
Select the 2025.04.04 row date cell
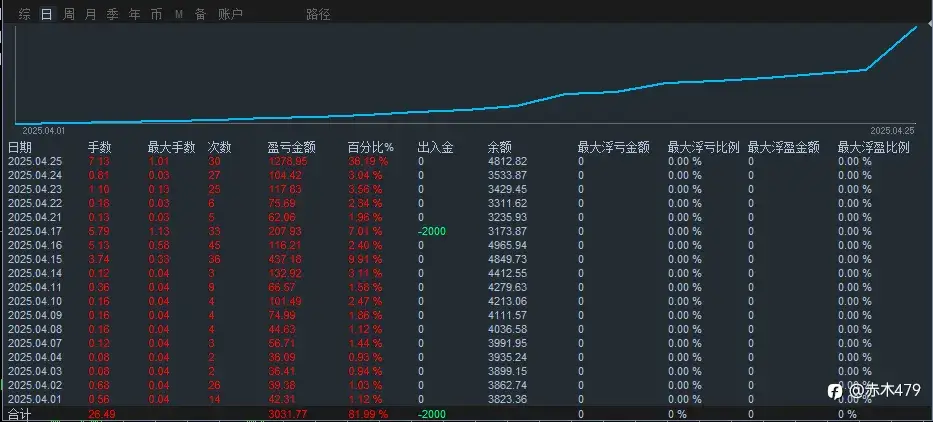35,357
